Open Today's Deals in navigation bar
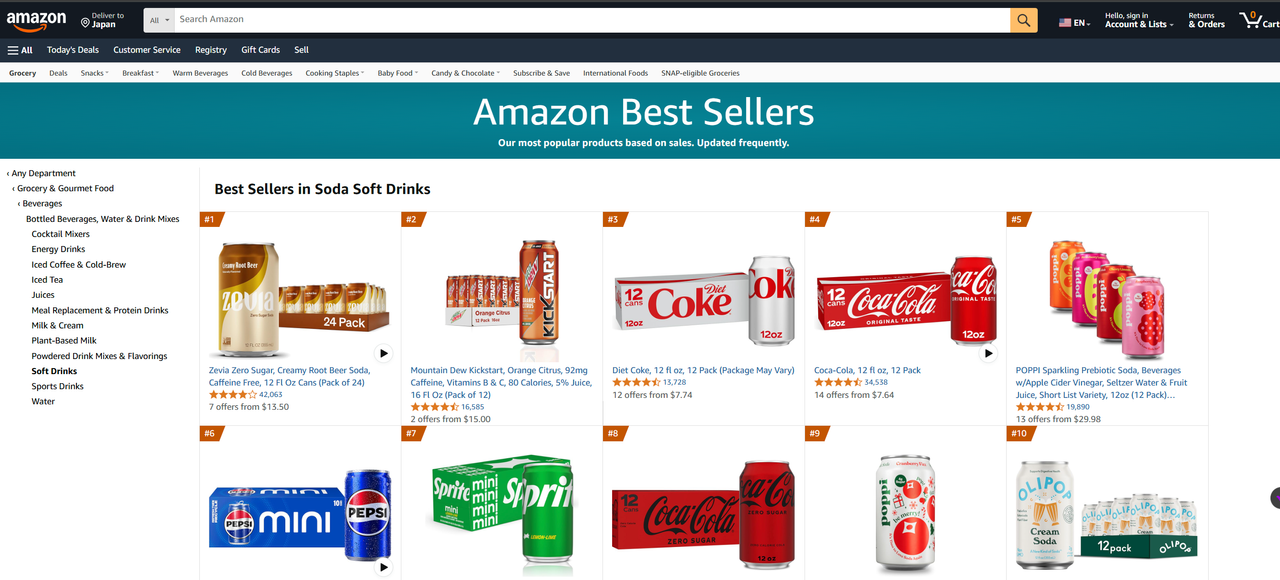The height and width of the screenshot is (580, 1280). 73,50
